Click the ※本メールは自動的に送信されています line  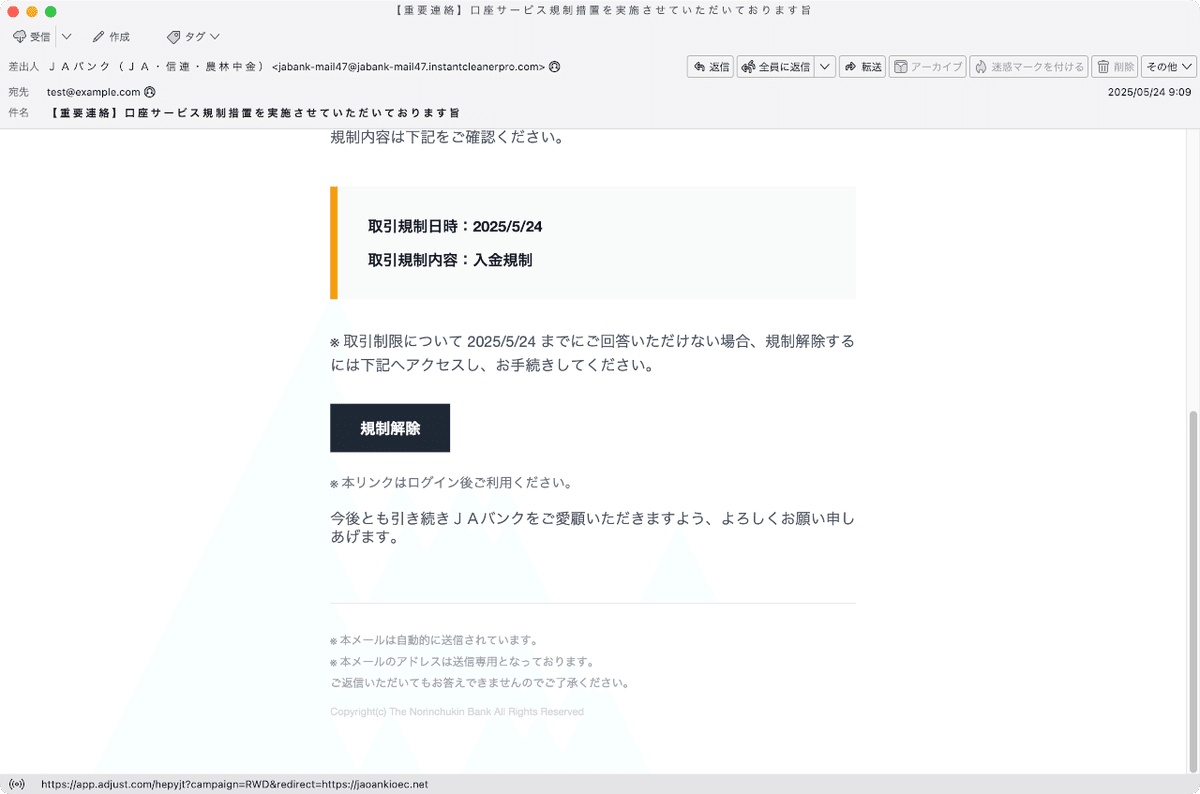pyautogui.click(x=434, y=640)
